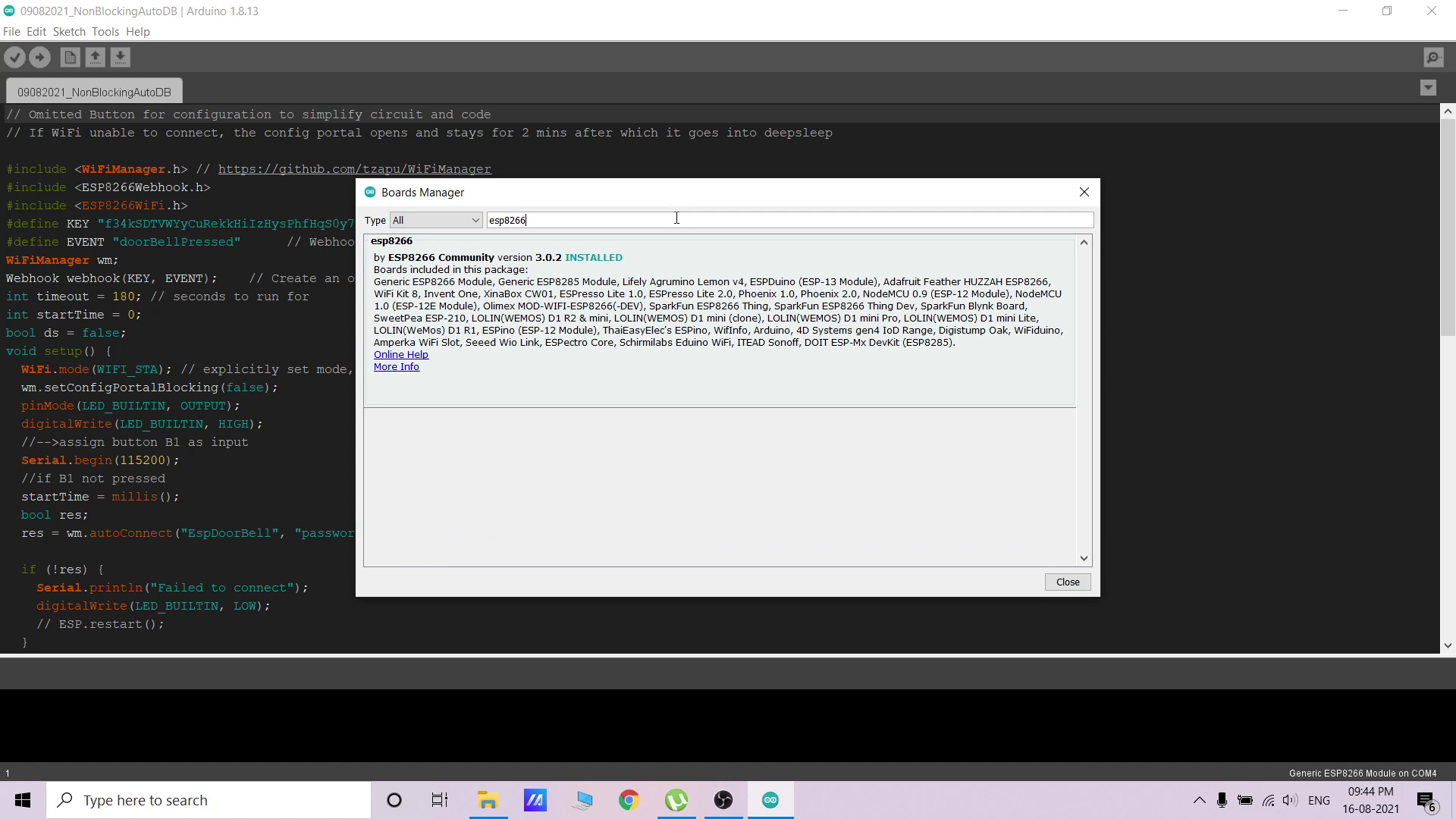This screenshot has width=1456, height=819.
Task: Open the volume speaker tray icon
Action: [x=1290, y=801]
